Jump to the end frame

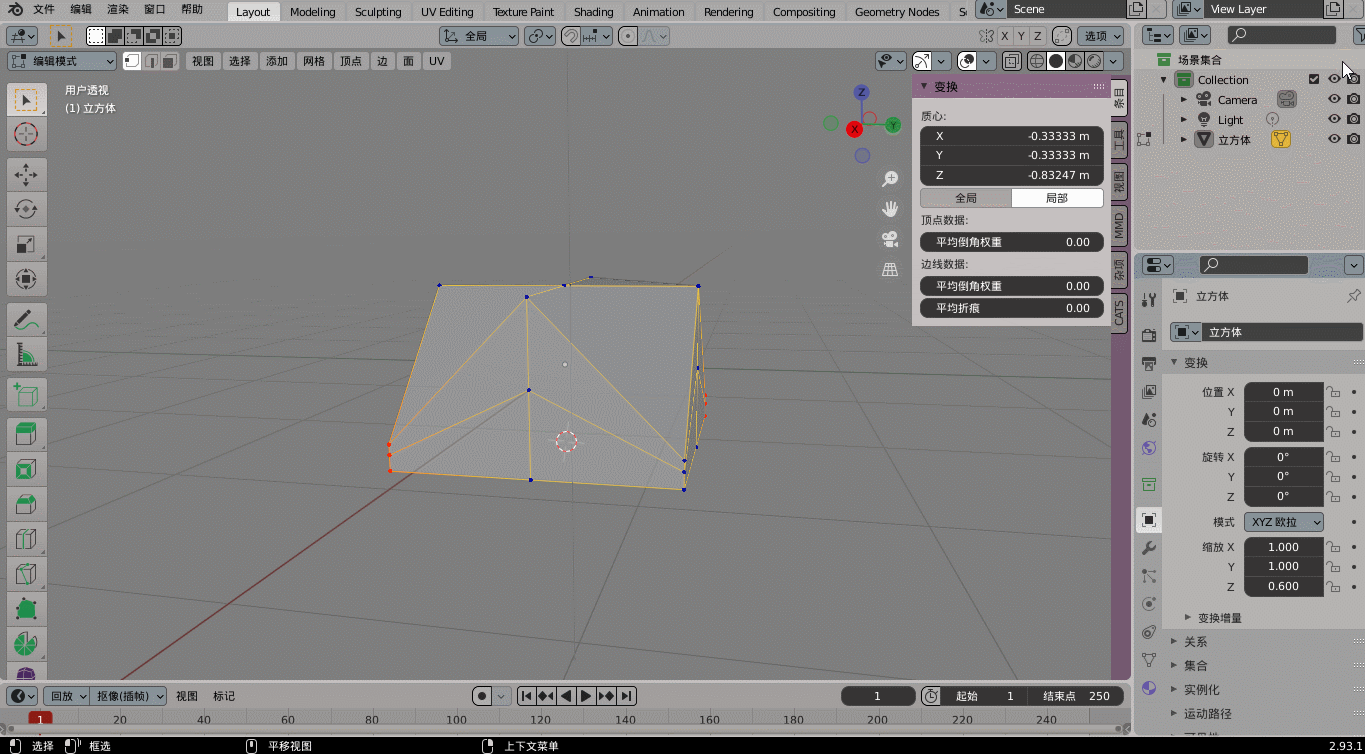(x=626, y=696)
